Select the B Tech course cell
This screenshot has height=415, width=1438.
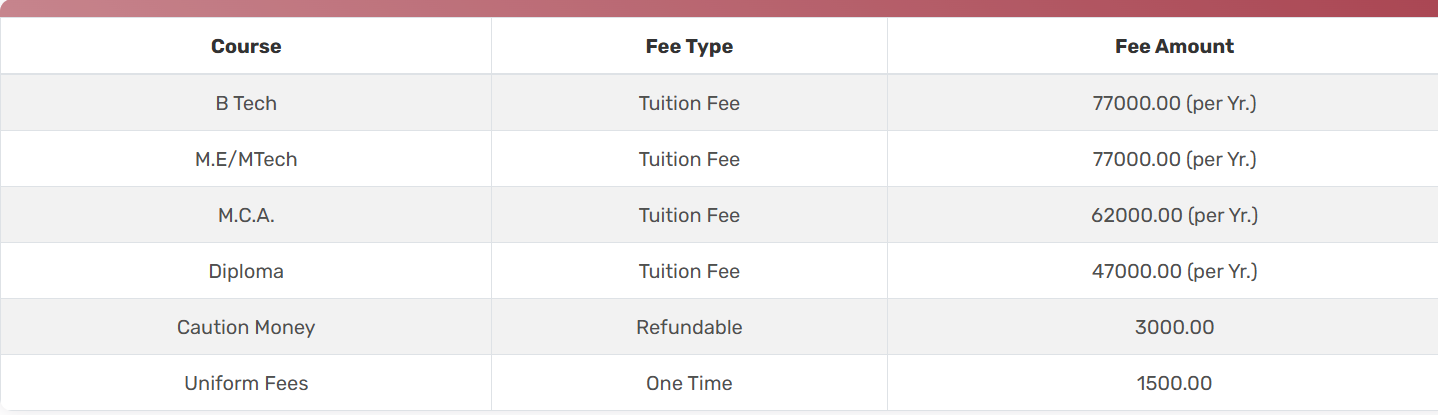click(246, 103)
